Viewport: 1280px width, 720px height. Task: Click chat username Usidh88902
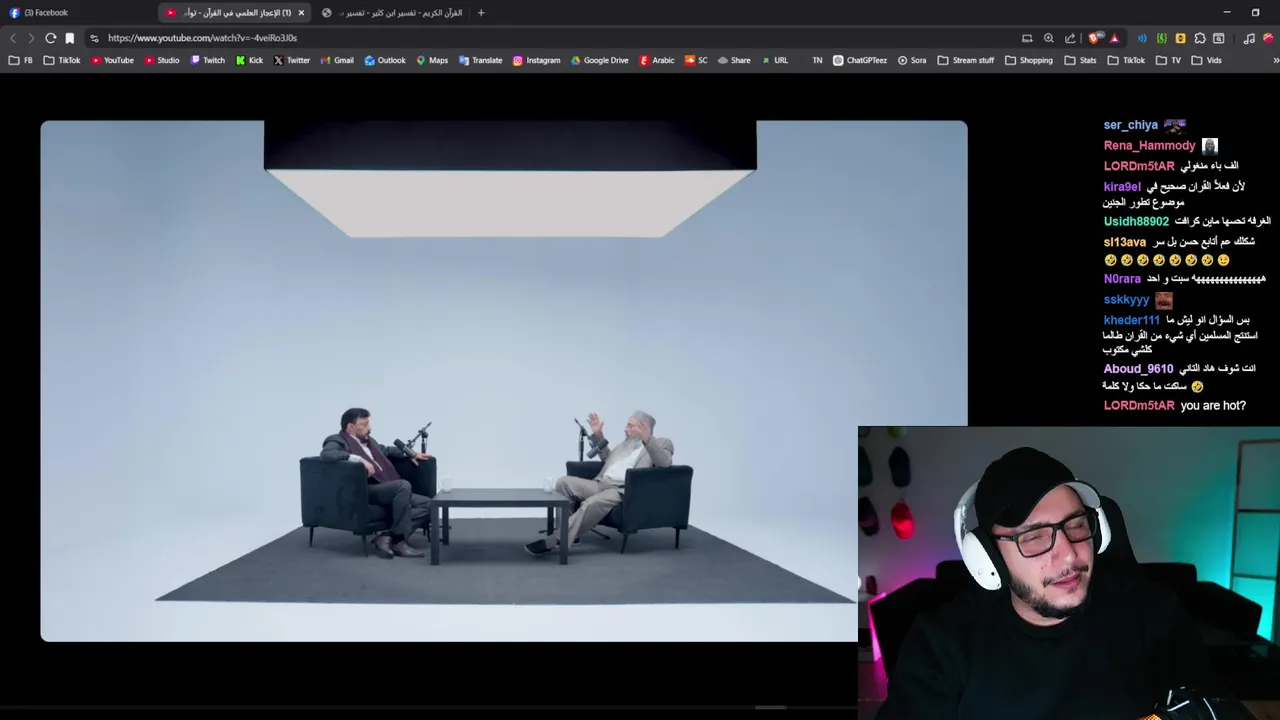[x=1136, y=222]
